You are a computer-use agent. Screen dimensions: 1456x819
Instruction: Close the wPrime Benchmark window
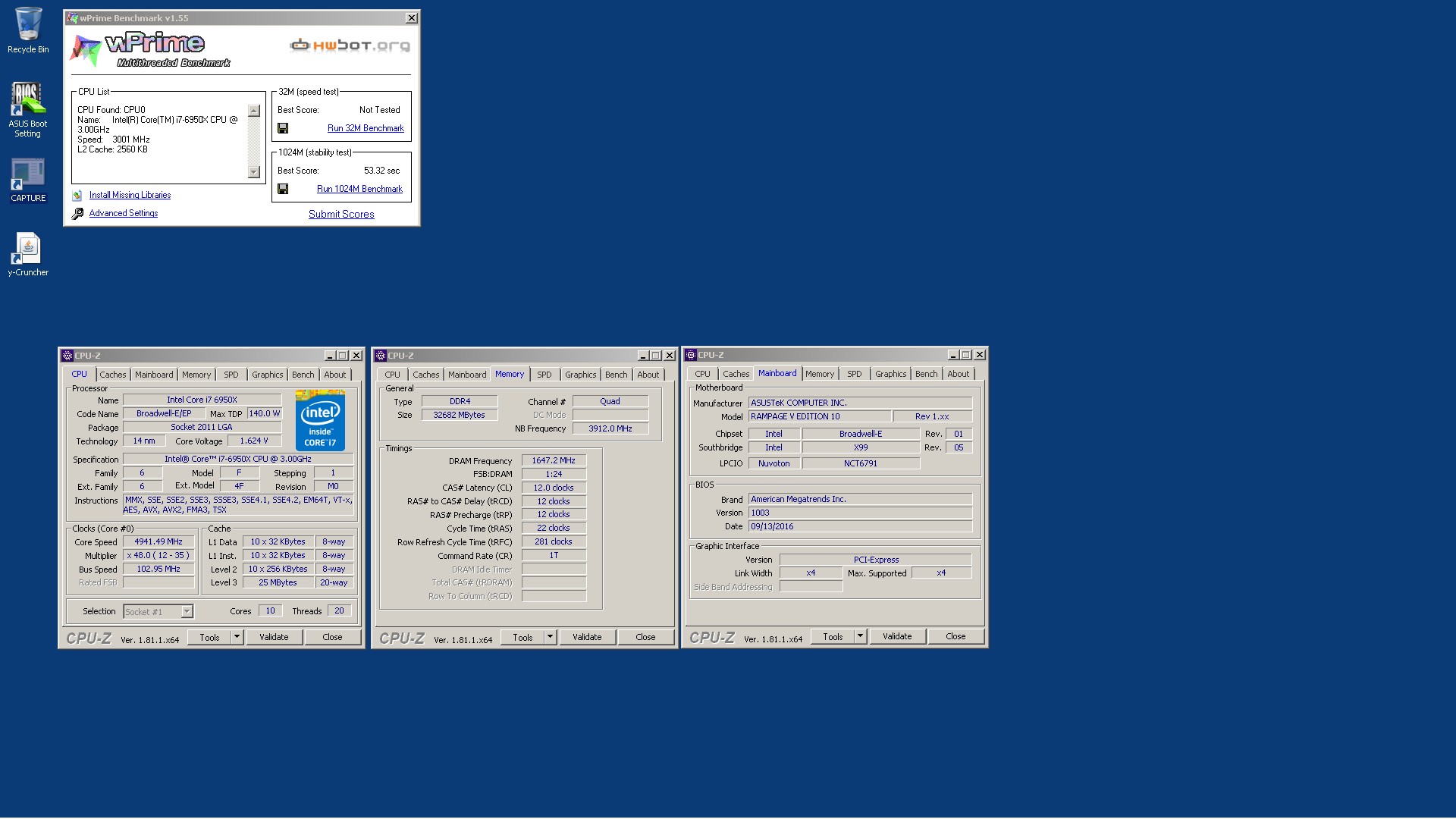tap(412, 17)
